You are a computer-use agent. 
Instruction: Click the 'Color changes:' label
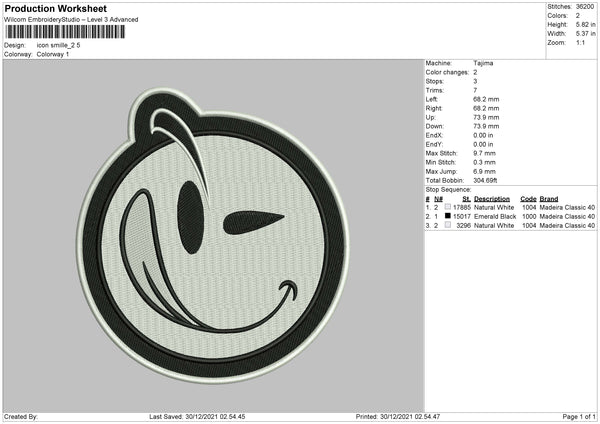point(447,72)
